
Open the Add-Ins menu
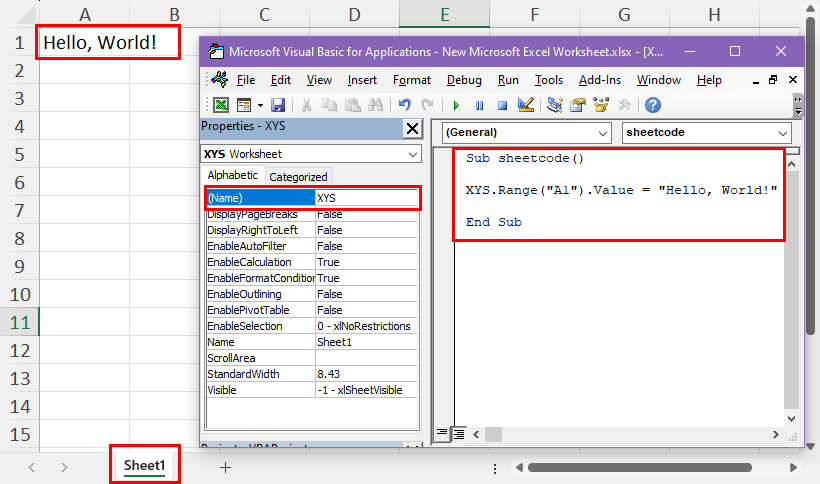click(600, 80)
